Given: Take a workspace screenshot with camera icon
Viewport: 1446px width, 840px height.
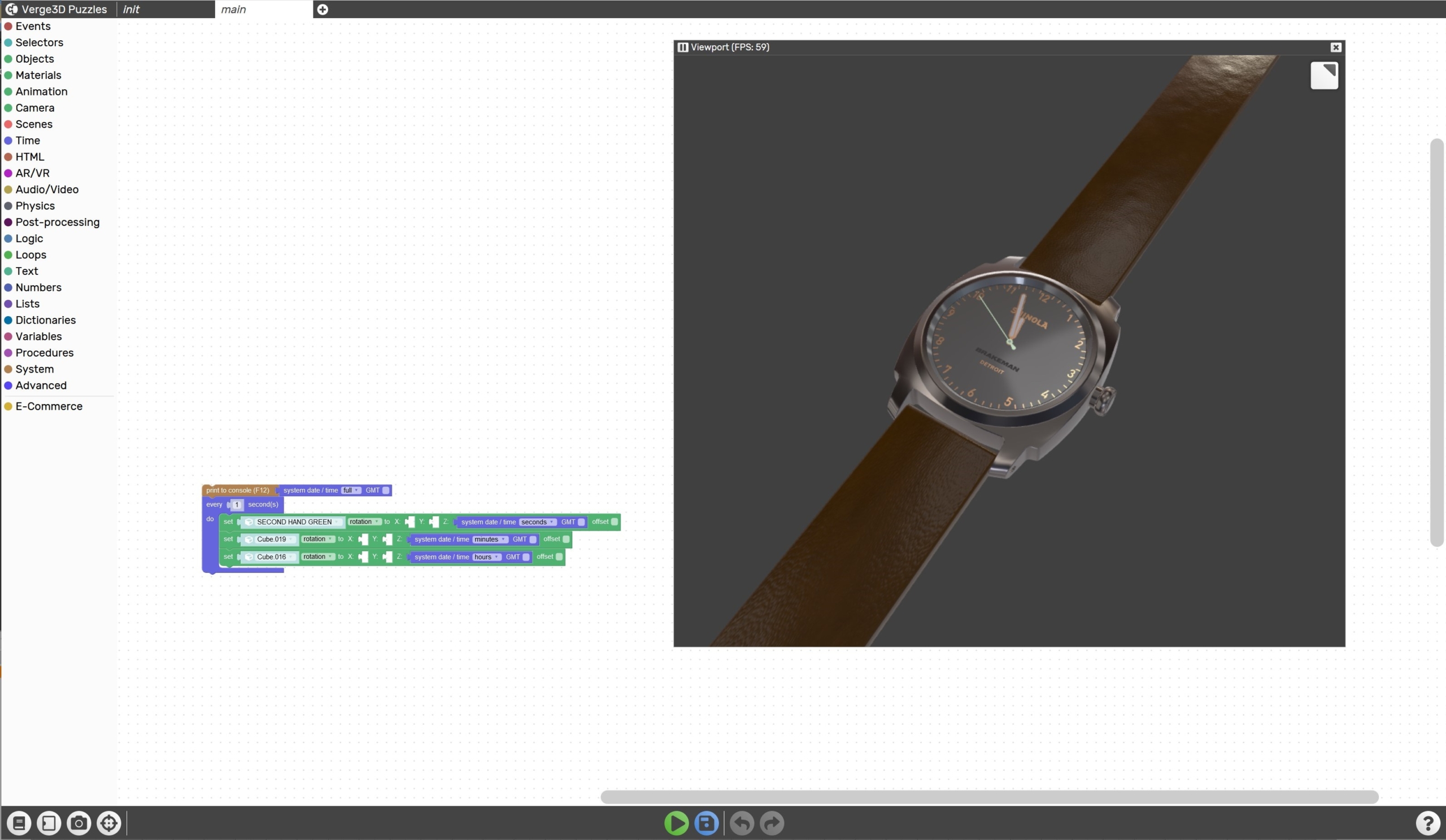Looking at the screenshot, I should tap(79, 824).
